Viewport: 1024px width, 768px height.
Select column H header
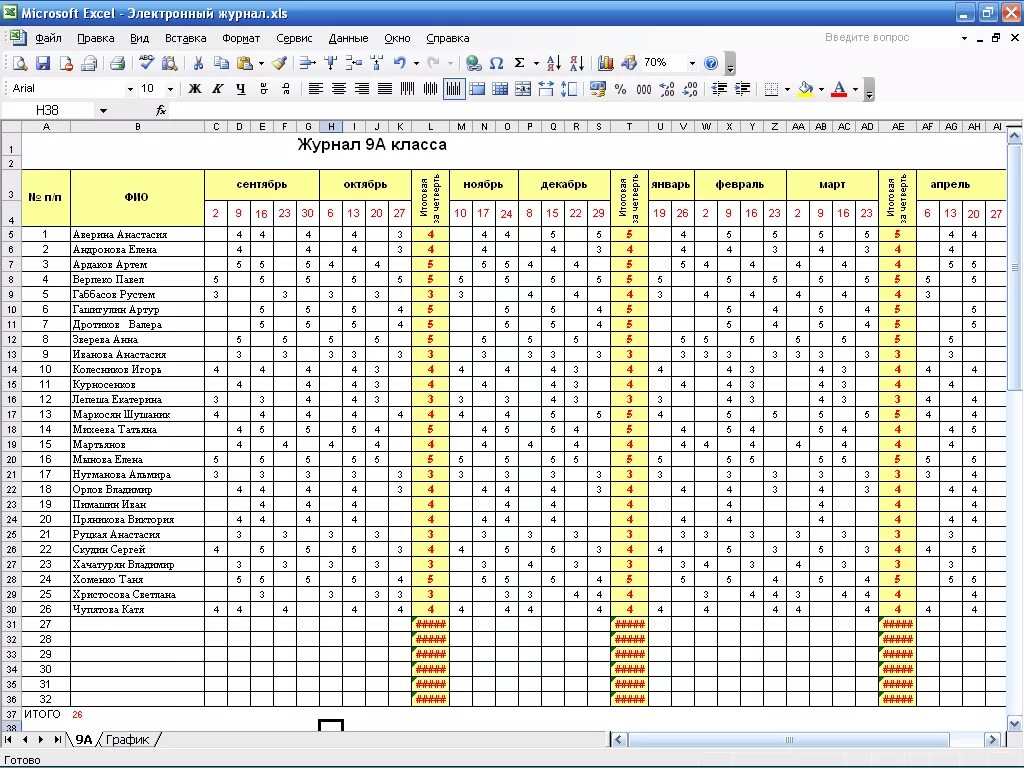[x=331, y=127]
